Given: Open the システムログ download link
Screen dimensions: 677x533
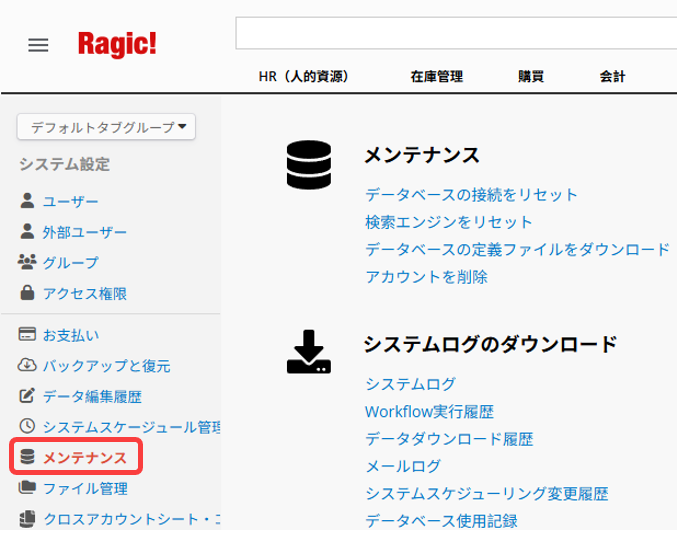Looking at the screenshot, I should tap(411, 384).
